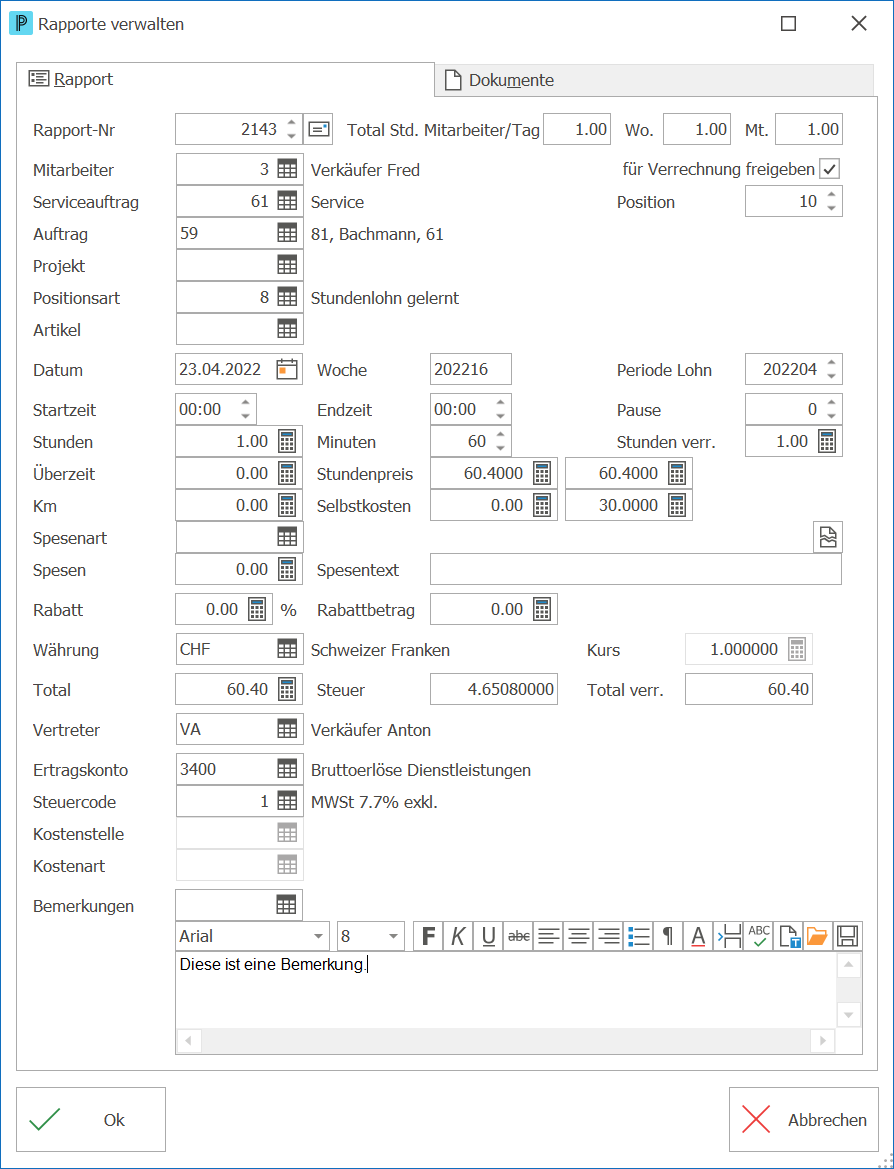Click the card icon beside Rapport-Nr
Image resolution: width=894 pixels, height=1169 pixels.
coord(319,130)
